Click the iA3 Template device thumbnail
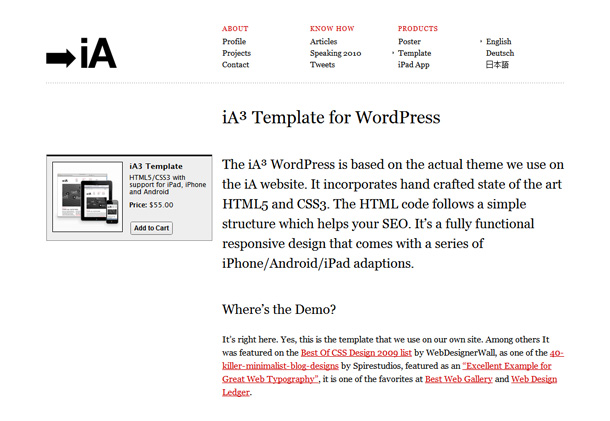The height and width of the screenshot is (421, 610). click(x=88, y=197)
